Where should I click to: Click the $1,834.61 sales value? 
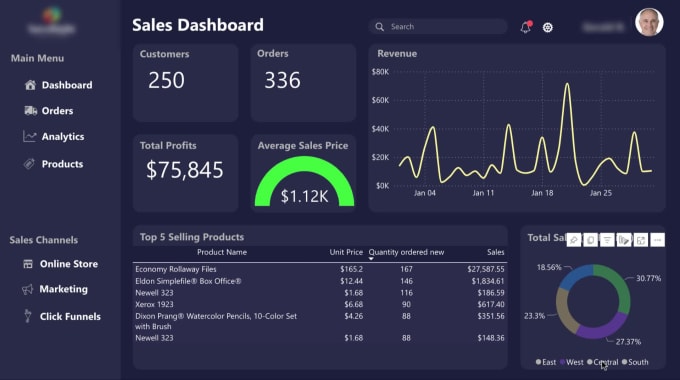coord(488,281)
